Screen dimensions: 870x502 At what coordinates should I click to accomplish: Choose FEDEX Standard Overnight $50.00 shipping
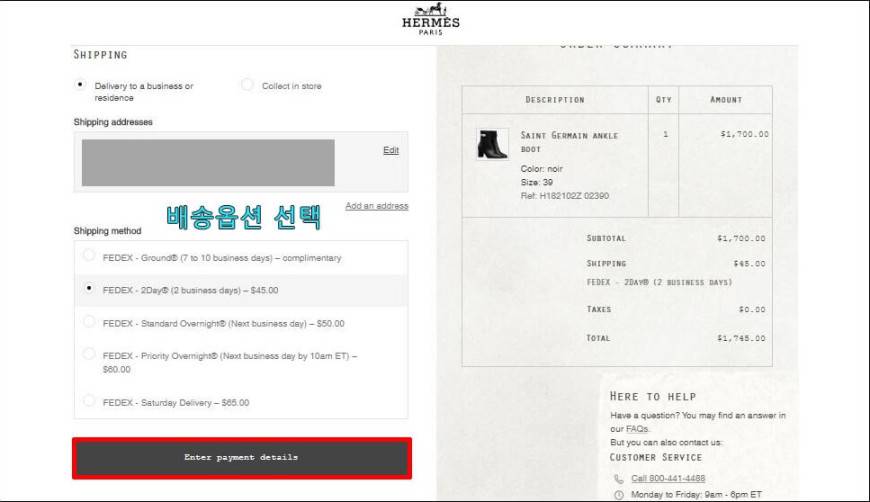click(89, 321)
